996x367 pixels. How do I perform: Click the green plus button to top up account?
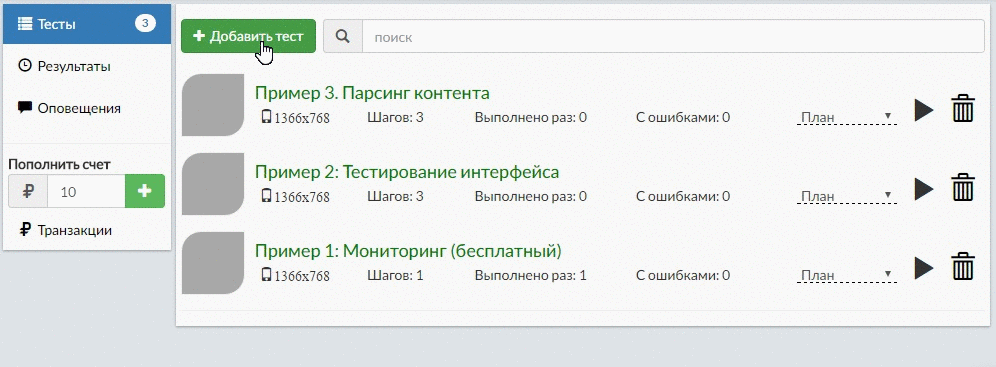(145, 191)
